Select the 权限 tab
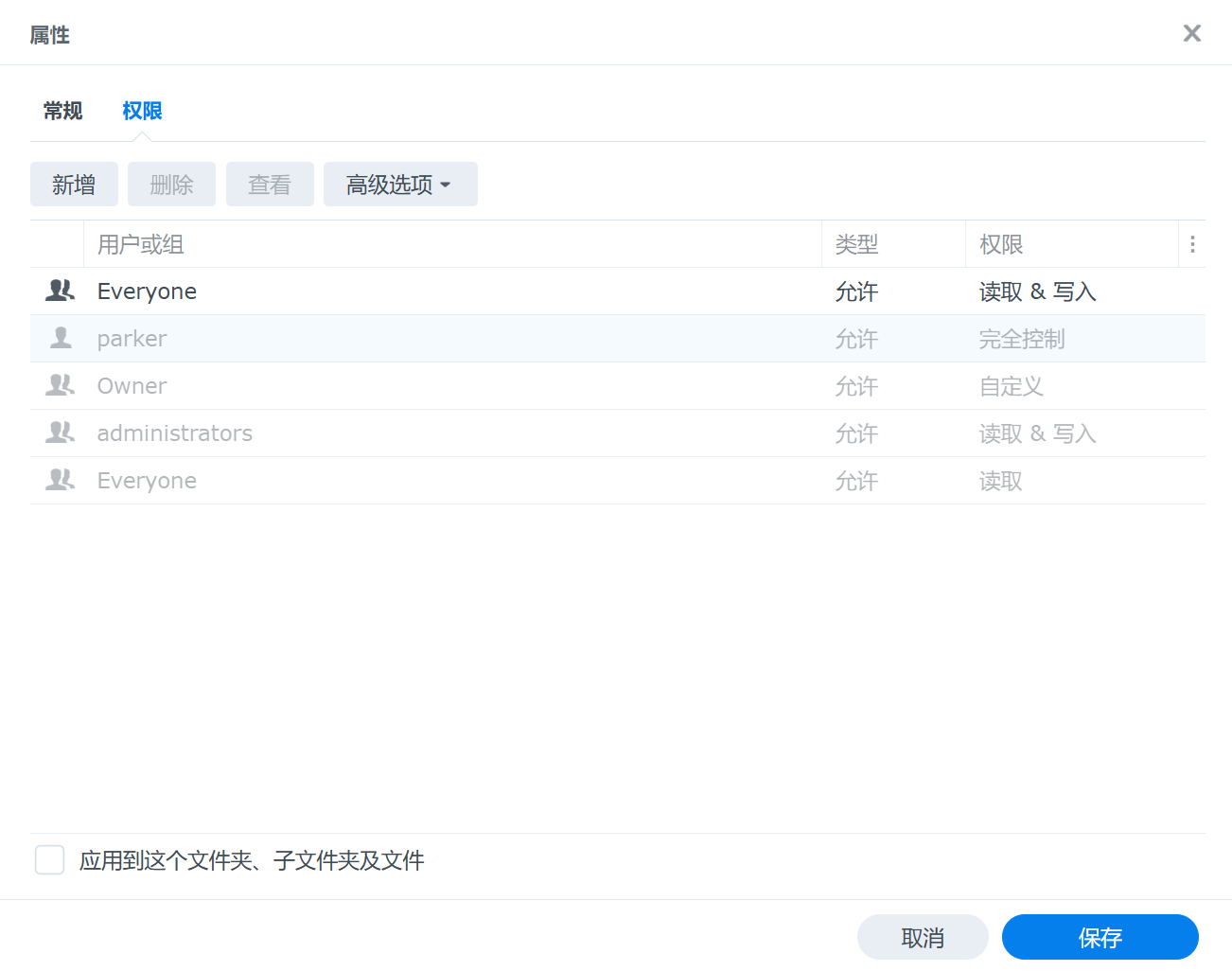Image resolution: width=1232 pixels, height=971 pixels. [141, 110]
